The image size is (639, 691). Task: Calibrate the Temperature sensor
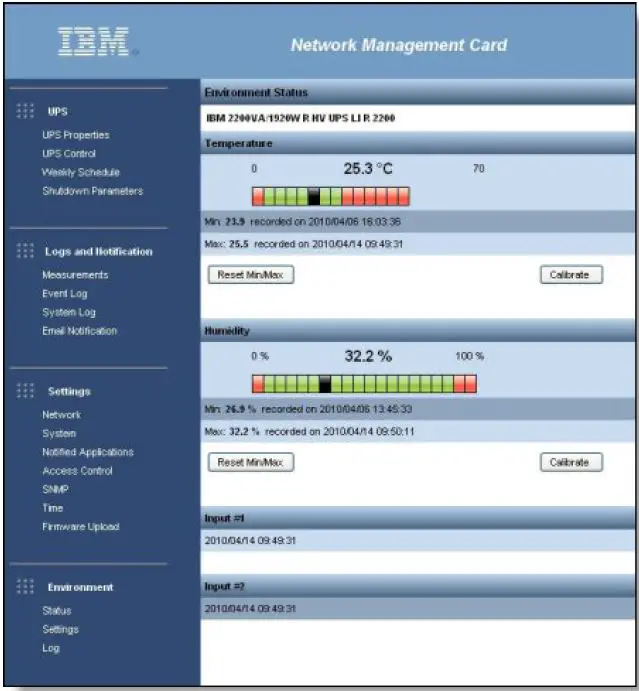click(571, 275)
